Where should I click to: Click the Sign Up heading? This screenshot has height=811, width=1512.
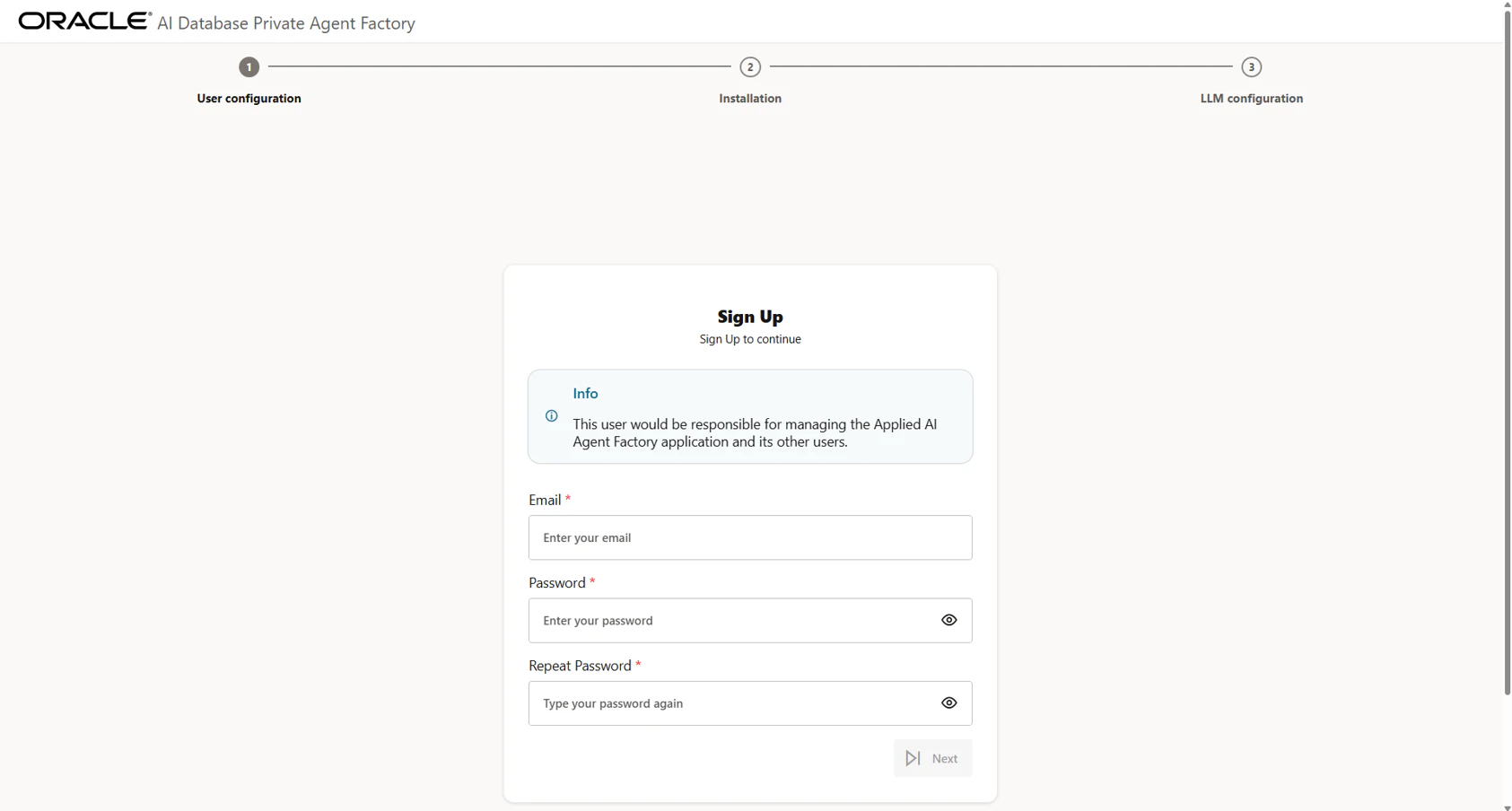point(750,317)
